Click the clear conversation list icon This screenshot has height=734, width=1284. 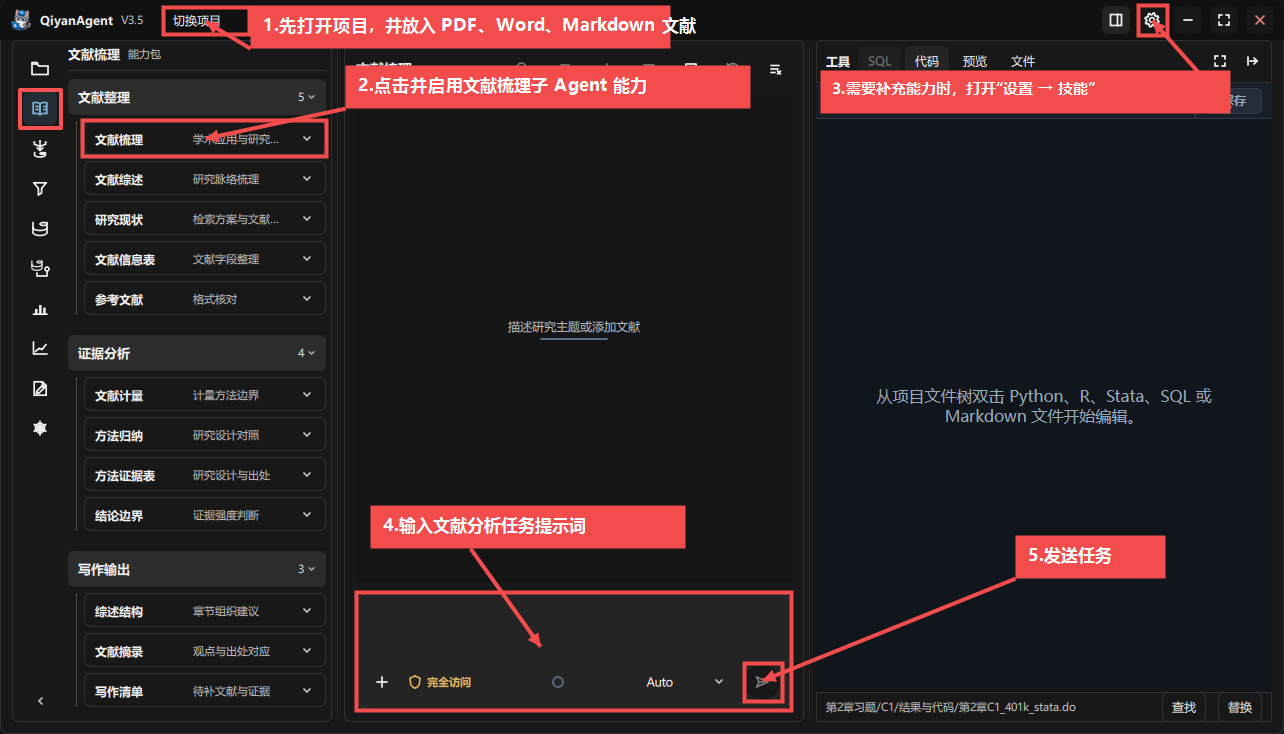point(775,69)
